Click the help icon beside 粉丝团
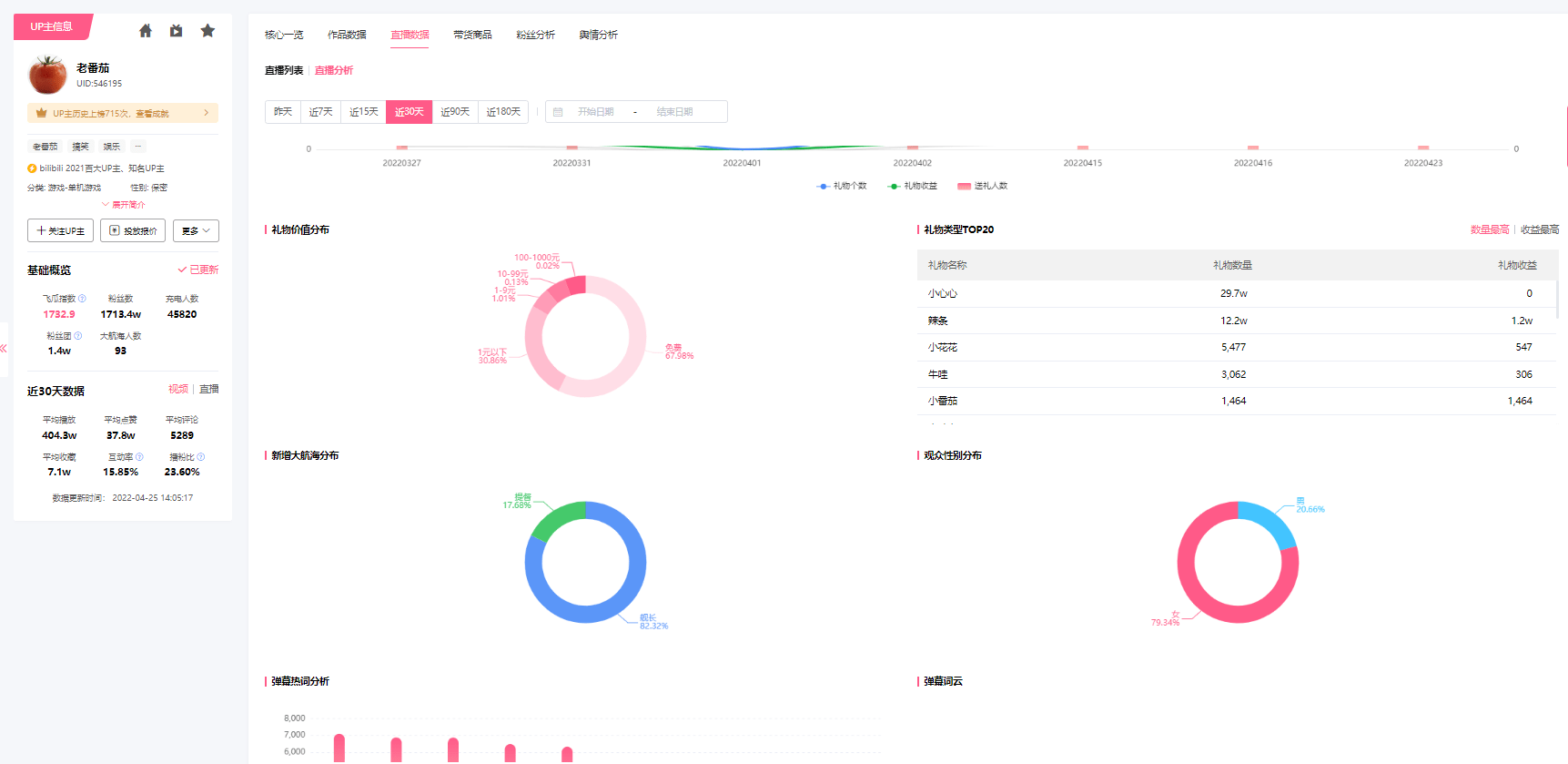 [78, 336]
